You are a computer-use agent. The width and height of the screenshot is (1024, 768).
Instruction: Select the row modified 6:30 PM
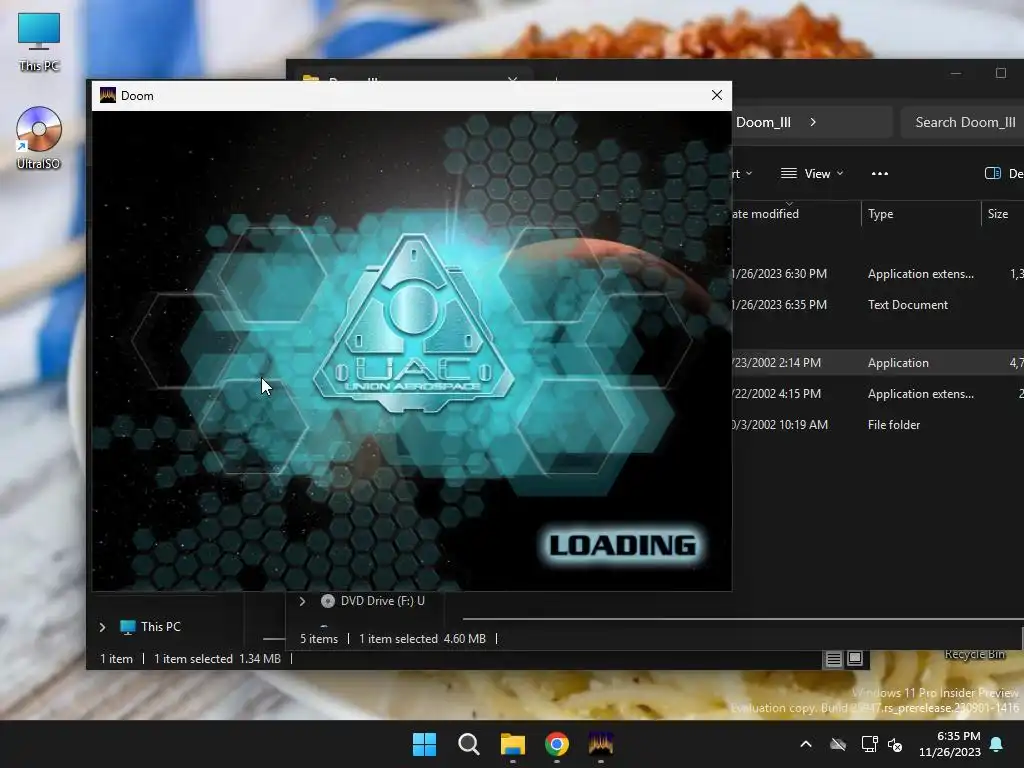pyautogui.click(x=878, y=274)
